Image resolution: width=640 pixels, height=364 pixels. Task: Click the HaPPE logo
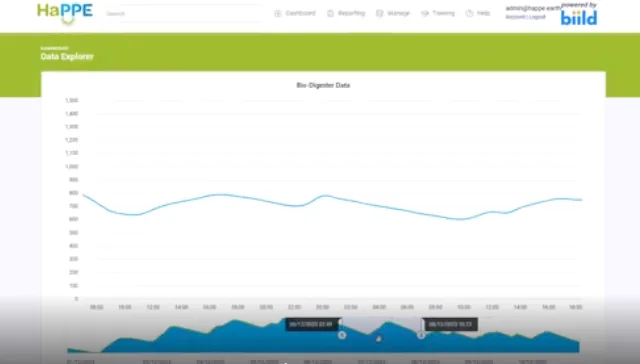tap(65, 13)
